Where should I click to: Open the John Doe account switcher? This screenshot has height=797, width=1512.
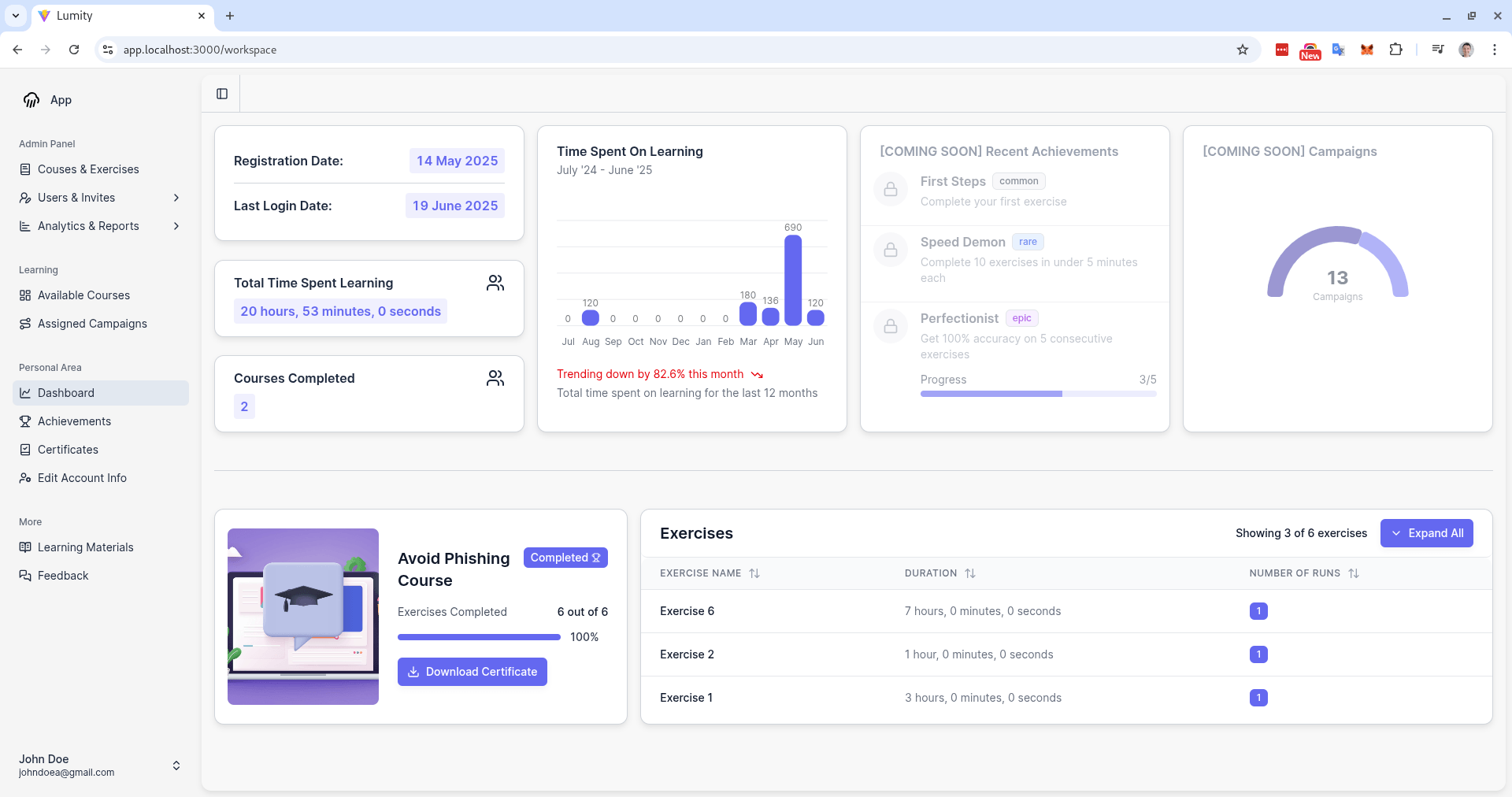point(176,765)
